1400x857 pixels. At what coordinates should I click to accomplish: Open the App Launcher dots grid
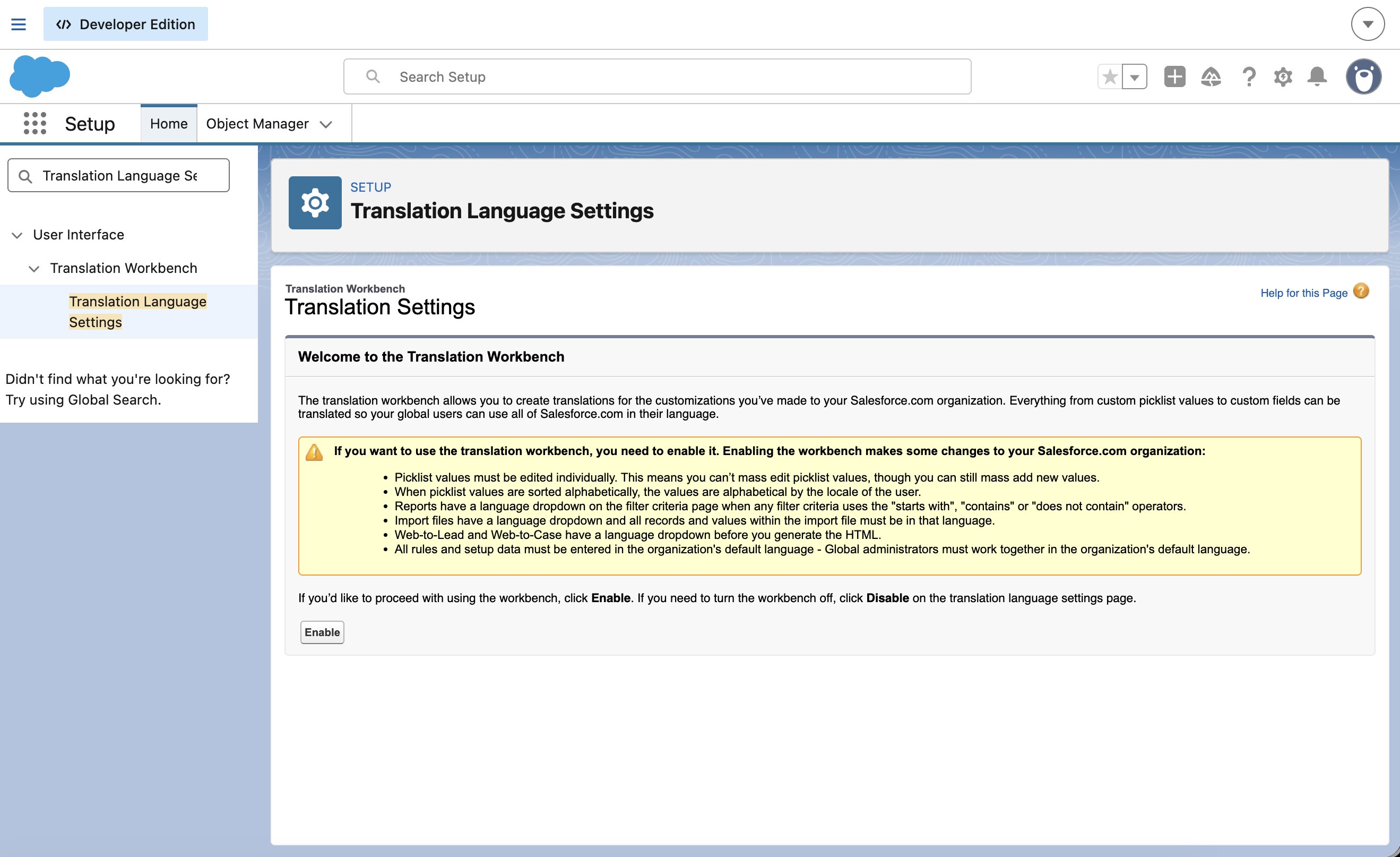[x=34, y=123]
